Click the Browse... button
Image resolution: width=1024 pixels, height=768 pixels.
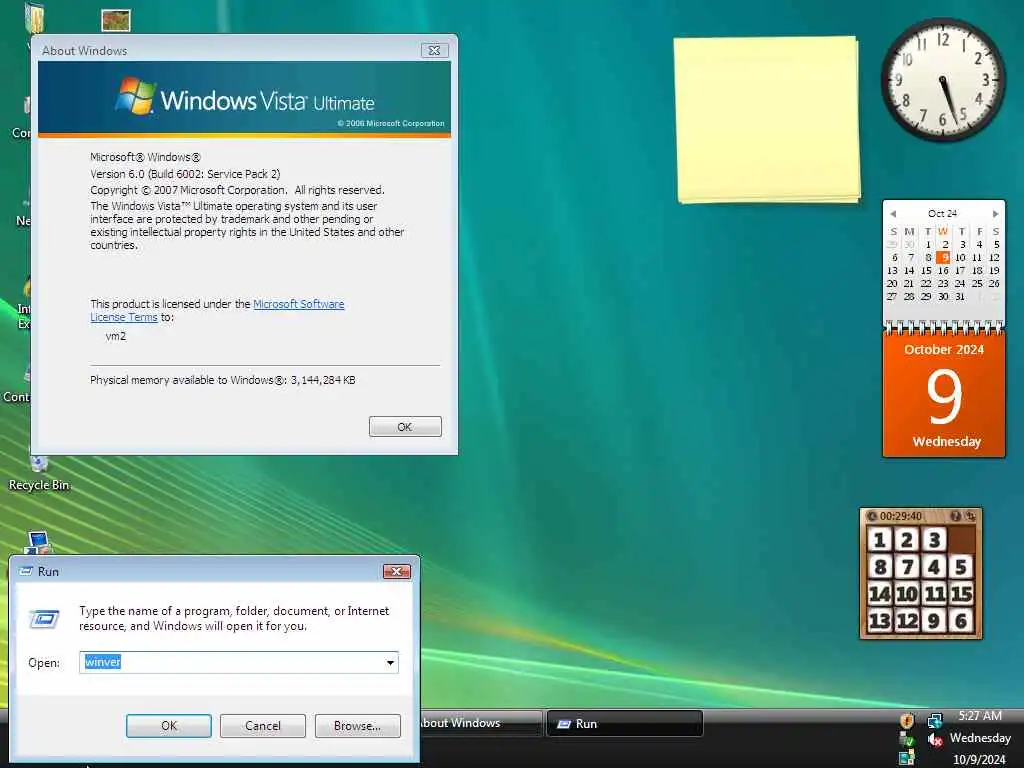click(357, 726)
